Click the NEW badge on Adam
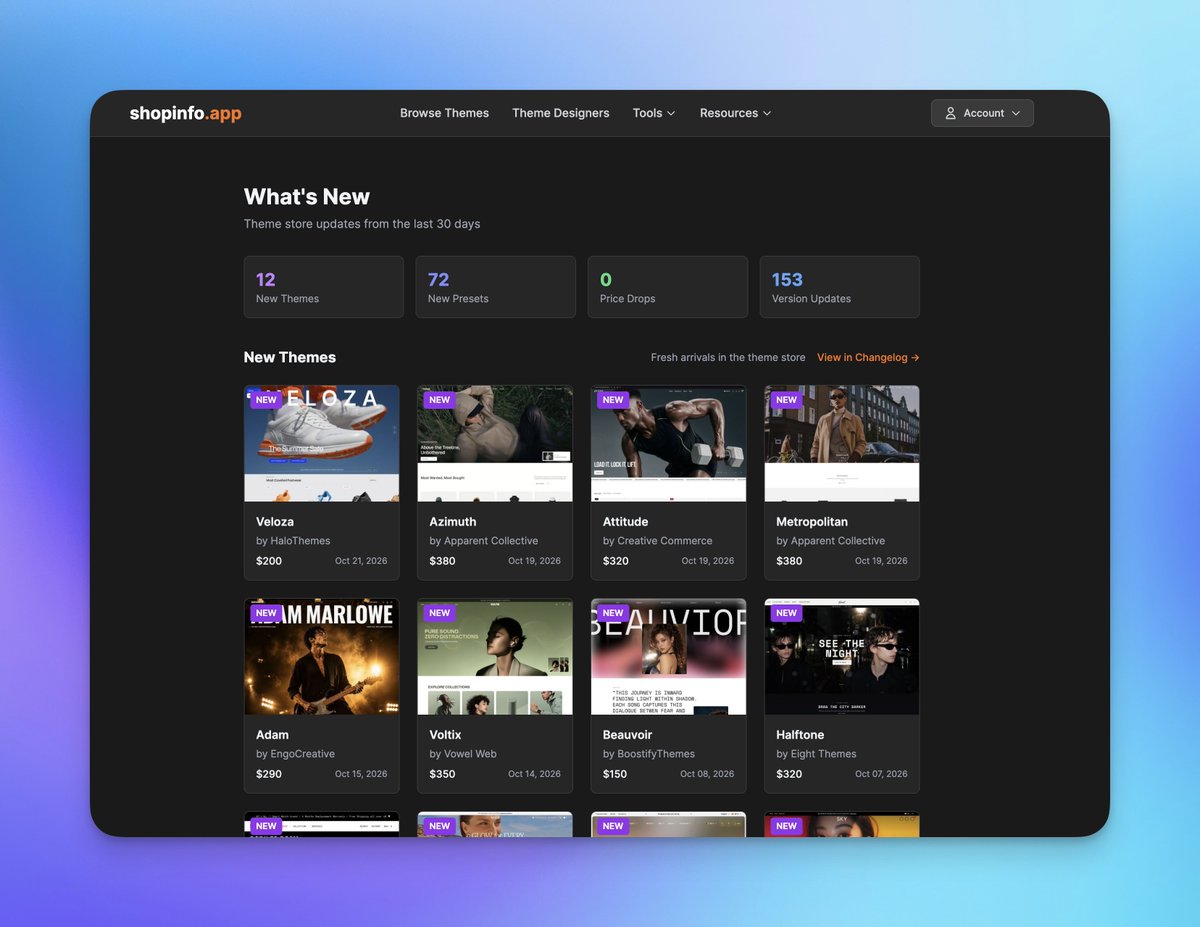 [x=266, y=613]
